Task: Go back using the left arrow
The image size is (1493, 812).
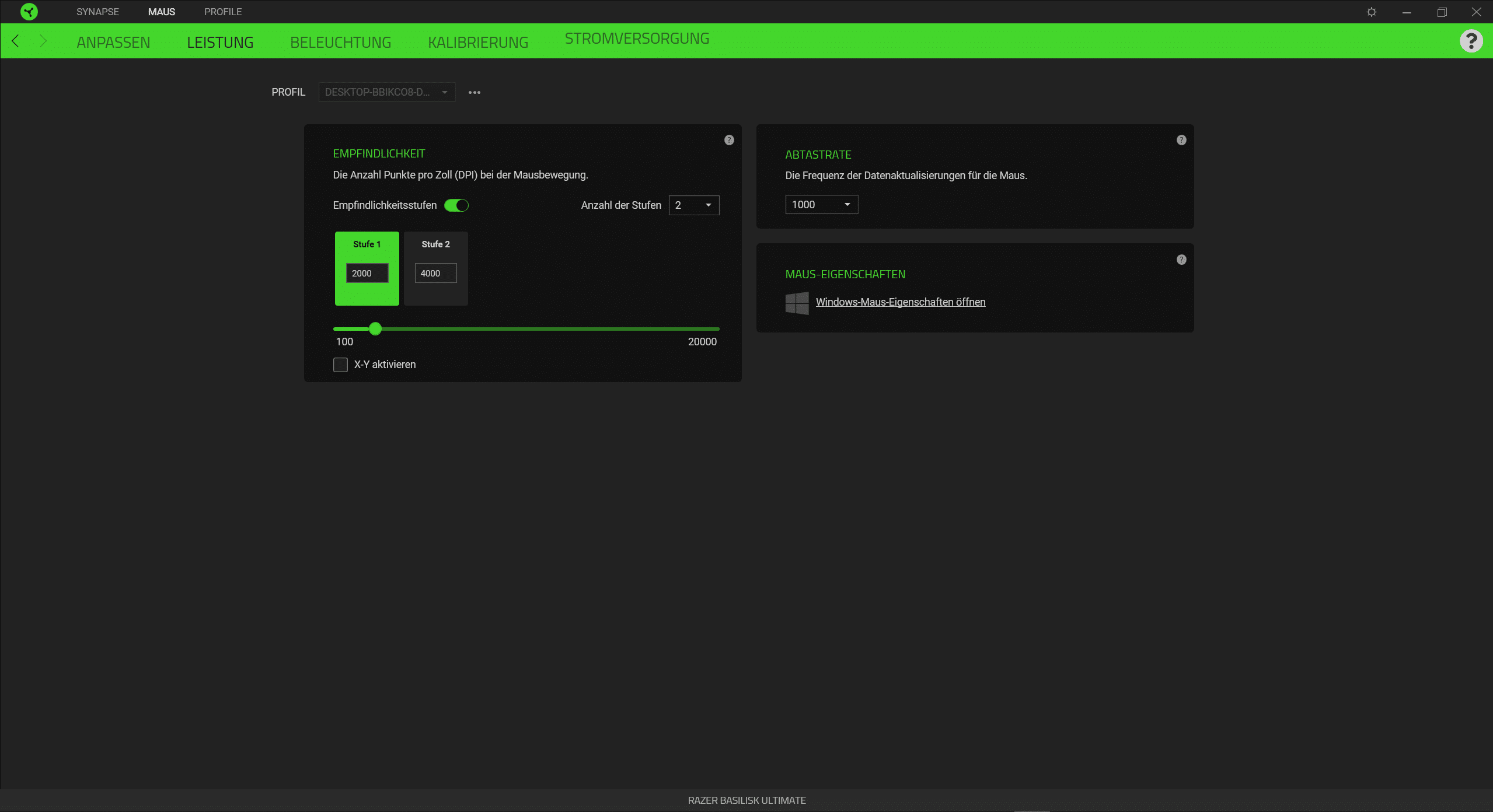Action: [16, 41]
